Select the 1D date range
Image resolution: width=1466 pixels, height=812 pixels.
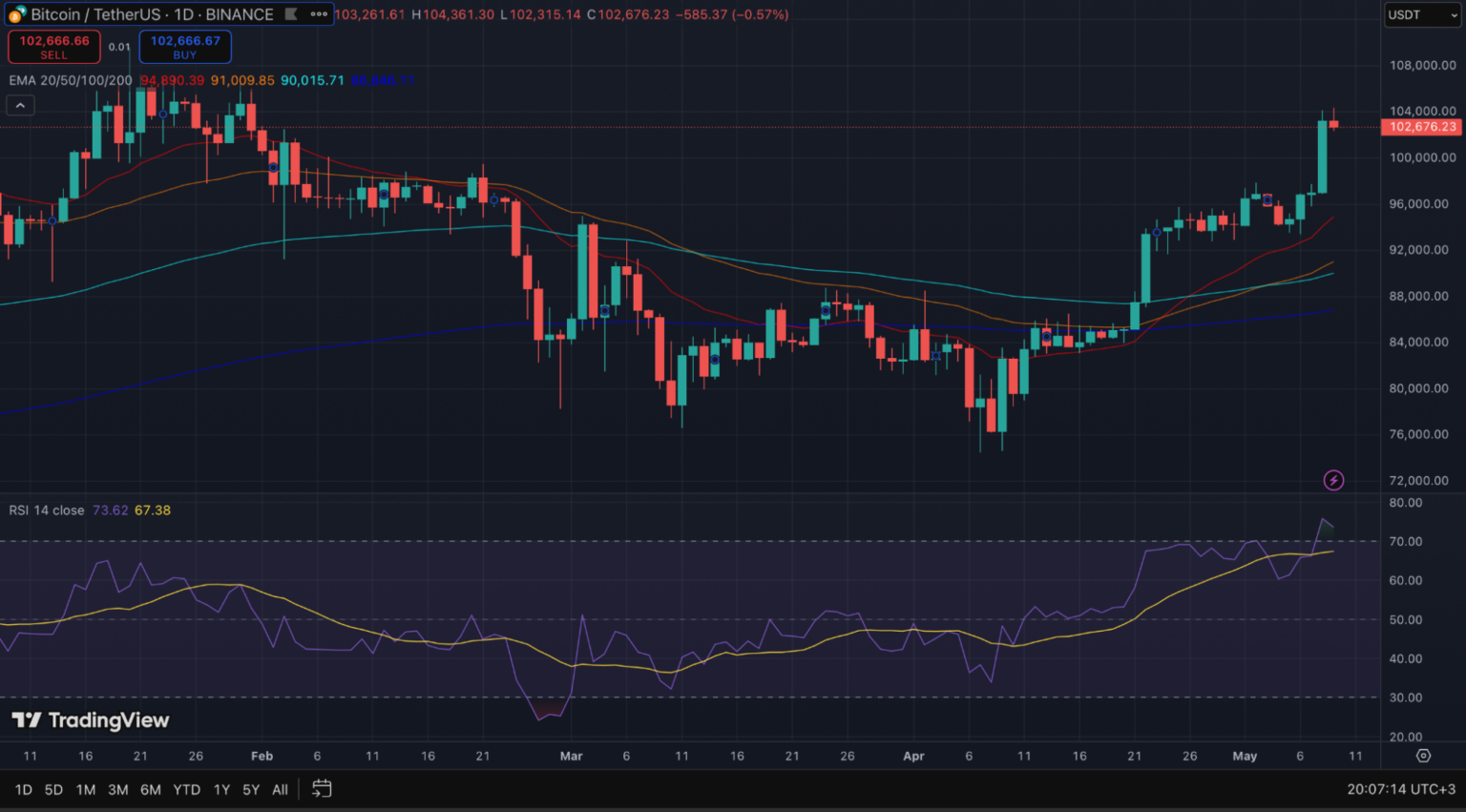point(24,789)
